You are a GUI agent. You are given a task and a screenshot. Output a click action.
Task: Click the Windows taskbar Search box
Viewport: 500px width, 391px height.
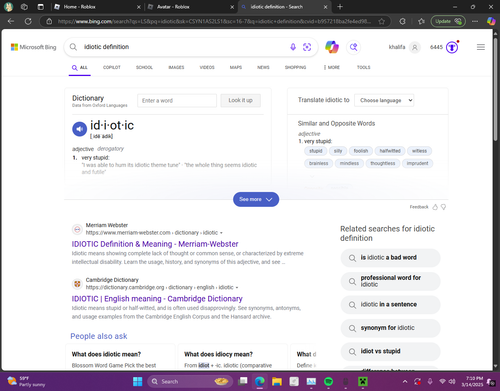[x=190, y=381]
